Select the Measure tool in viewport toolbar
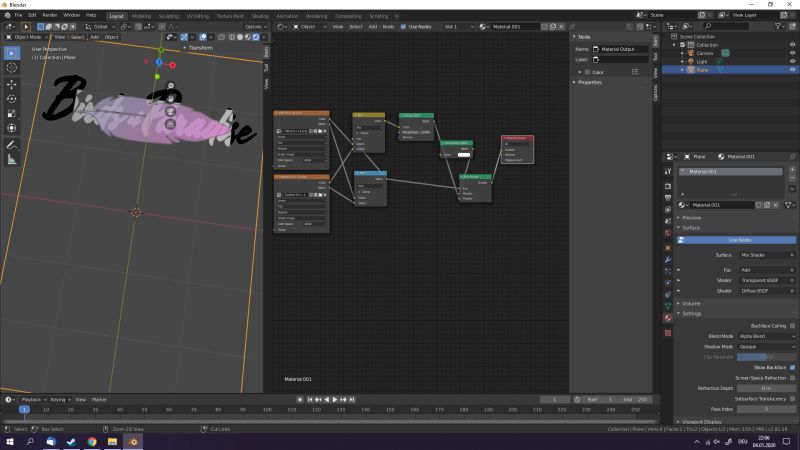Viewport: 800px width, 450px height. 12,160
